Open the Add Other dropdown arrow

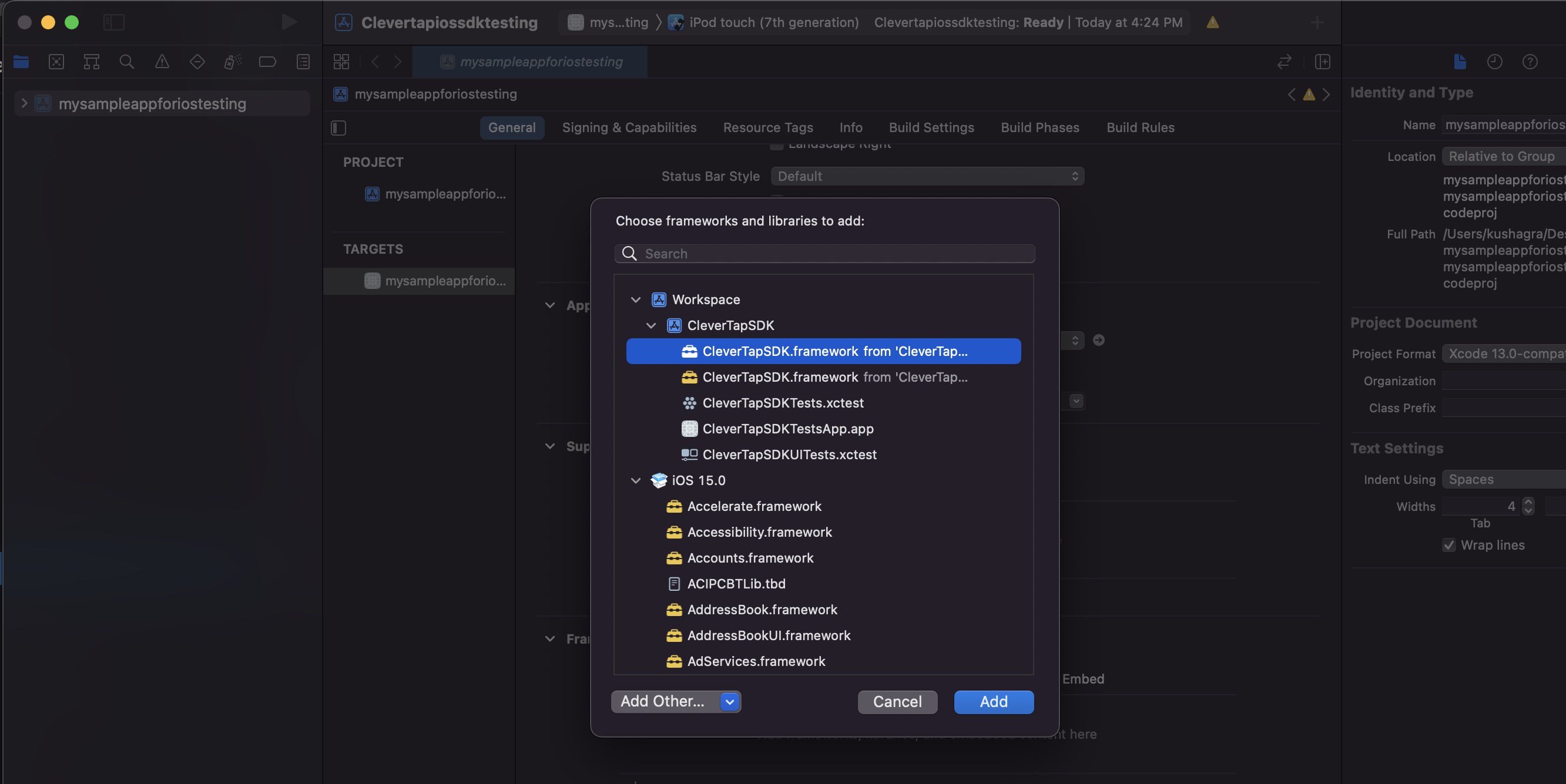(729, 701)
